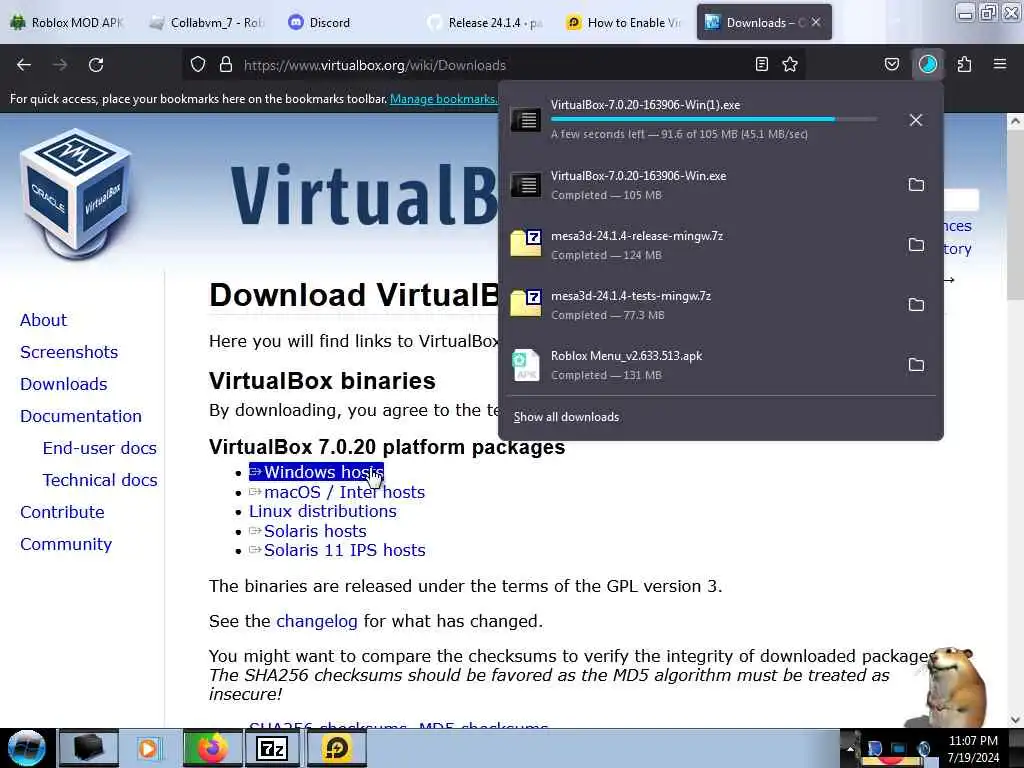Open the Manage bookmarks link

443,99
